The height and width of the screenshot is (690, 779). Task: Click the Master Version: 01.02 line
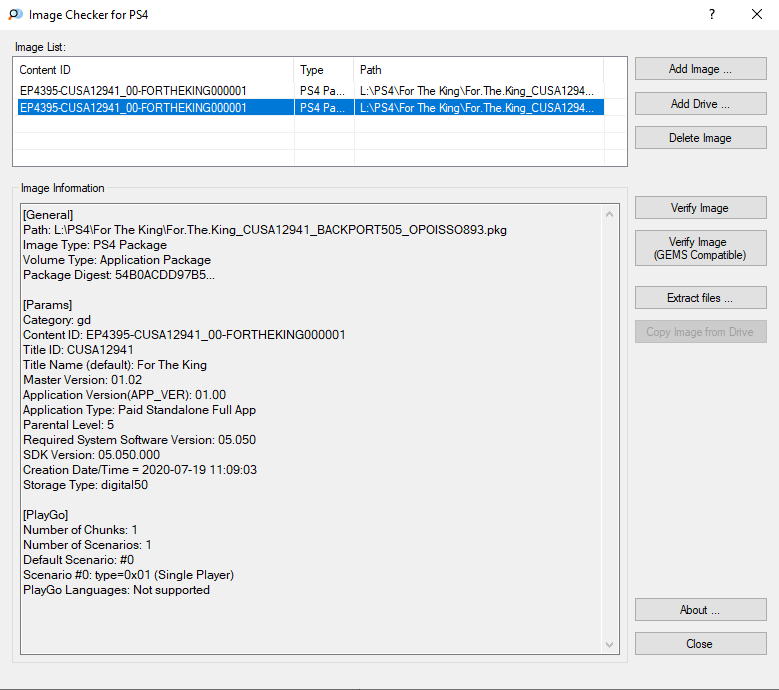point(82,380)
